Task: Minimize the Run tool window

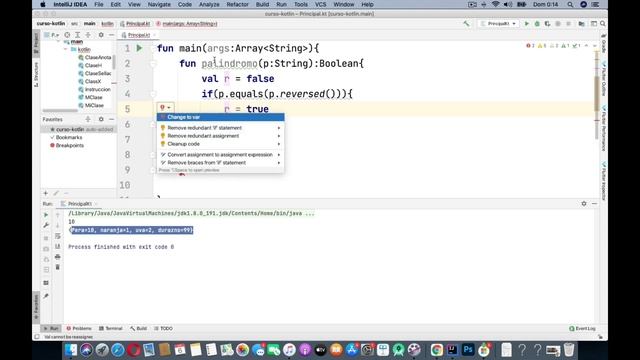Action: click(594, 203)
